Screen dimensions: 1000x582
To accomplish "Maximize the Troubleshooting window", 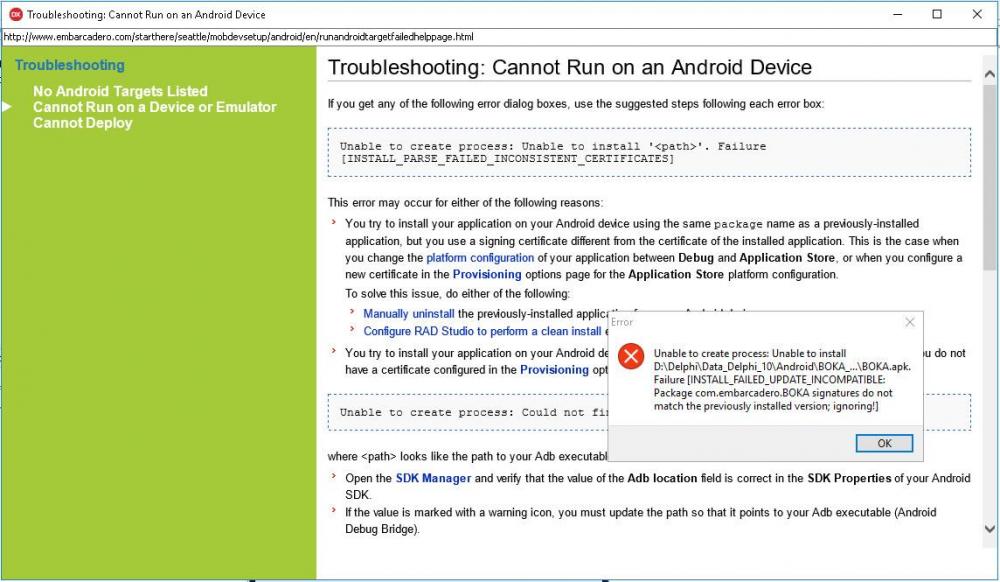I will pyautogui.click(x=937, y=14).
